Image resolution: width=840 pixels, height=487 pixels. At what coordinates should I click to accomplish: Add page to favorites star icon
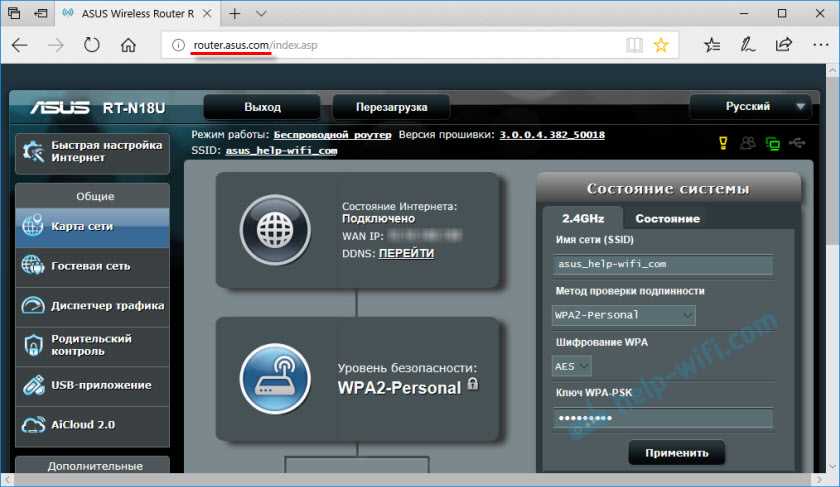click(x=661, y=45)
